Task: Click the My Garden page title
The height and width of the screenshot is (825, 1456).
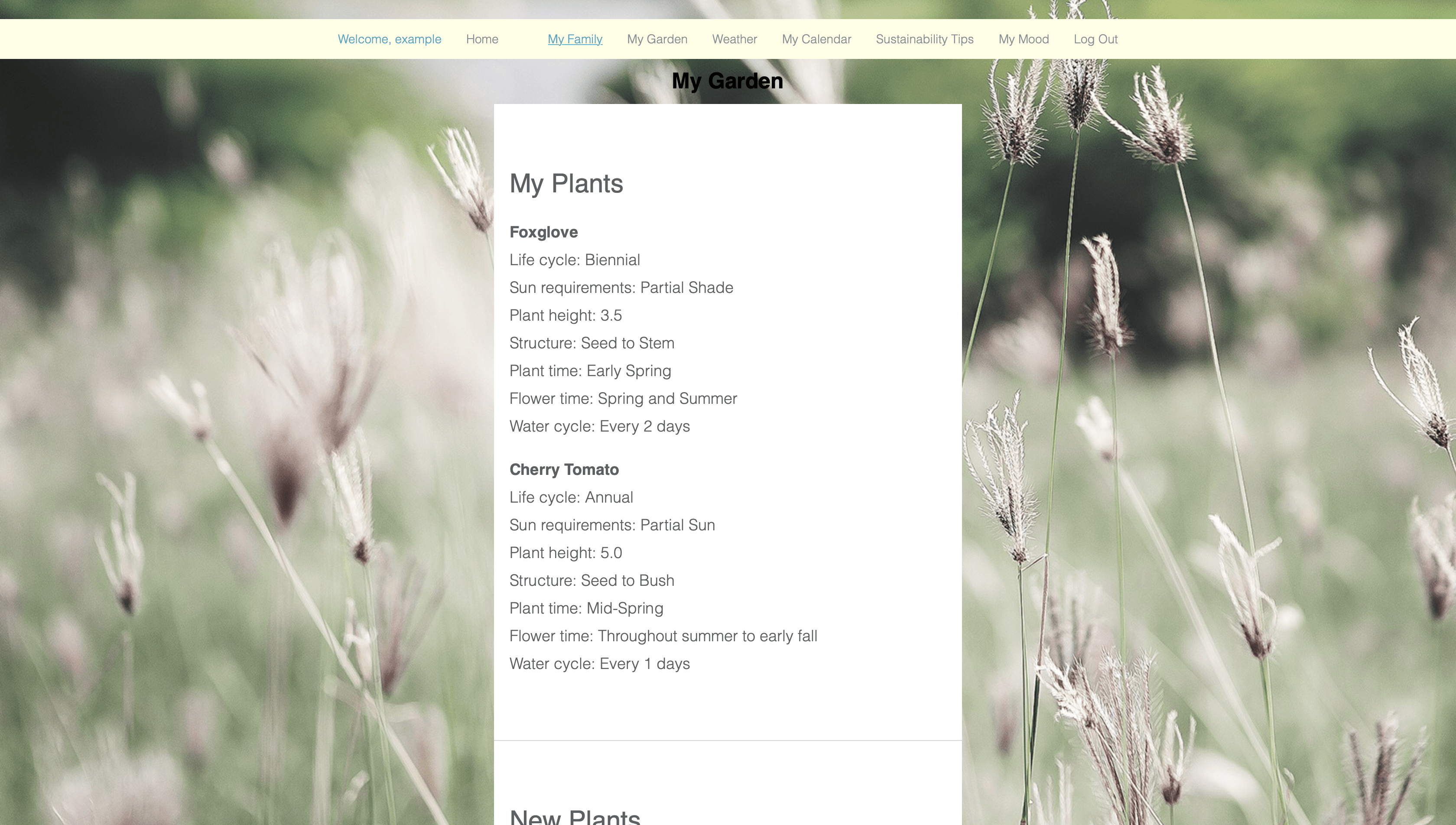Action: tap(727, 81)
